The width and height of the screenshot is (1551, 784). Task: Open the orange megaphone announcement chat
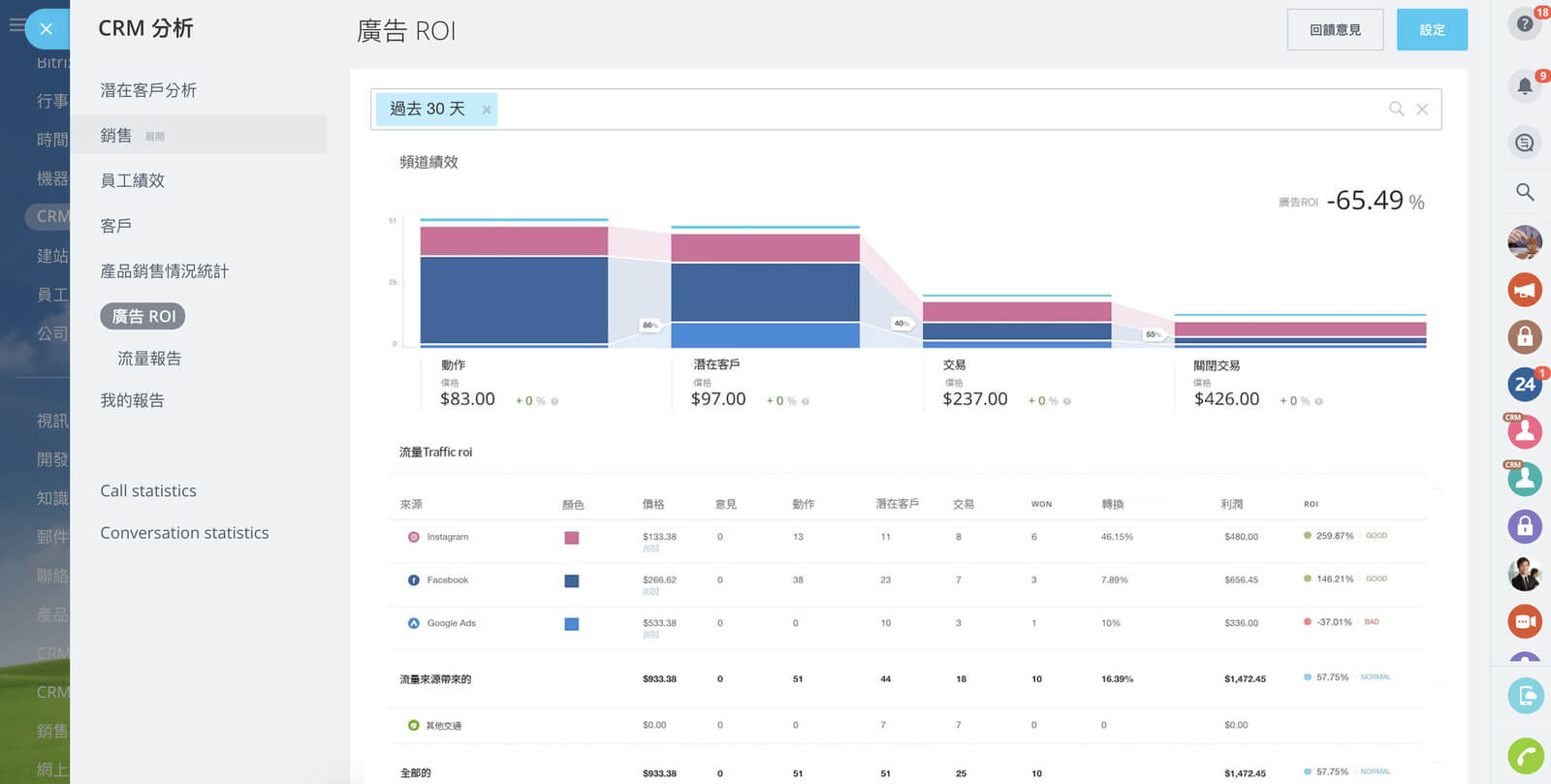(x=1525, y=290)
